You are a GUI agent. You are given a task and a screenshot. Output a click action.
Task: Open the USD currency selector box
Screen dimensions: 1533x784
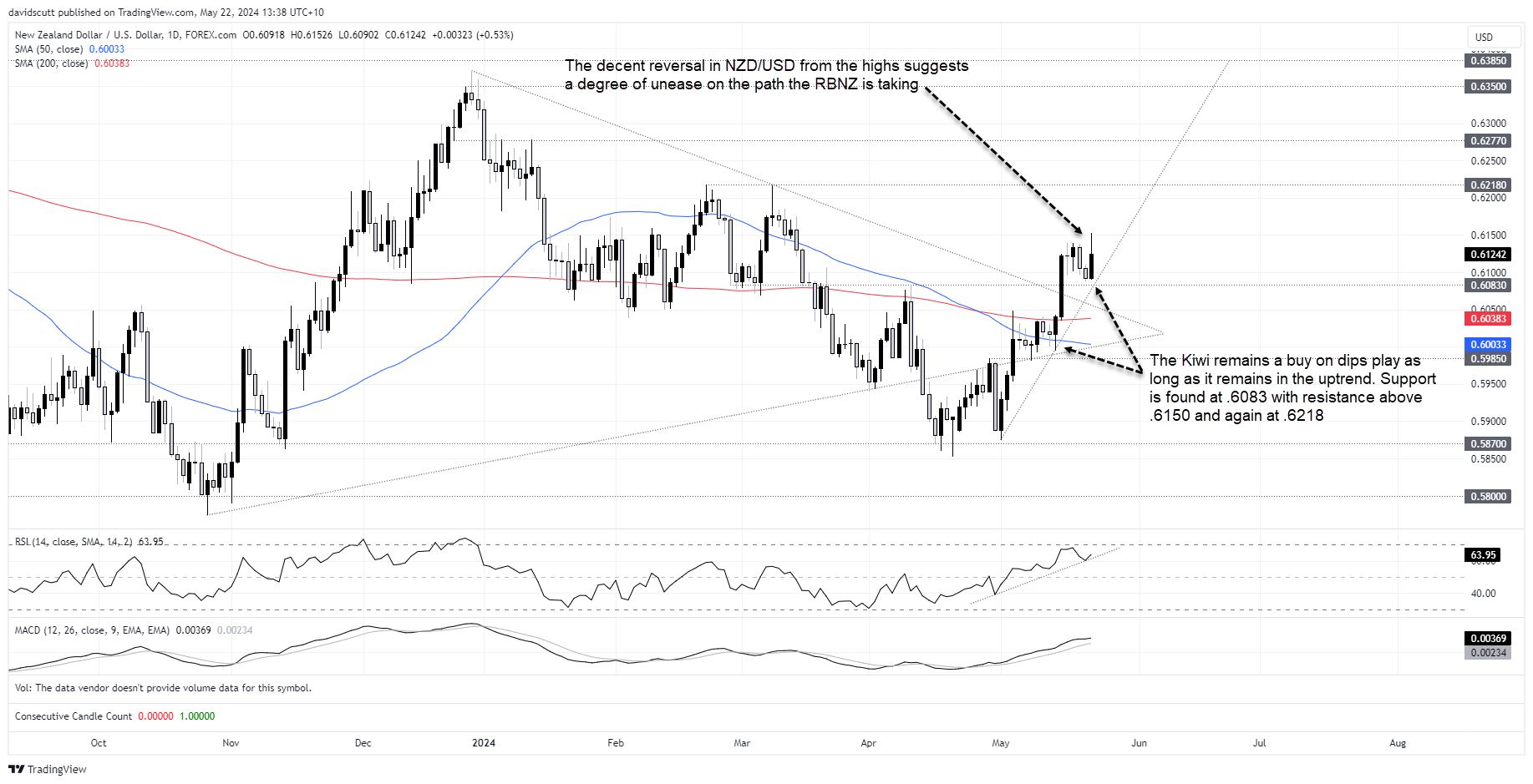click(x=1493, y=37)
